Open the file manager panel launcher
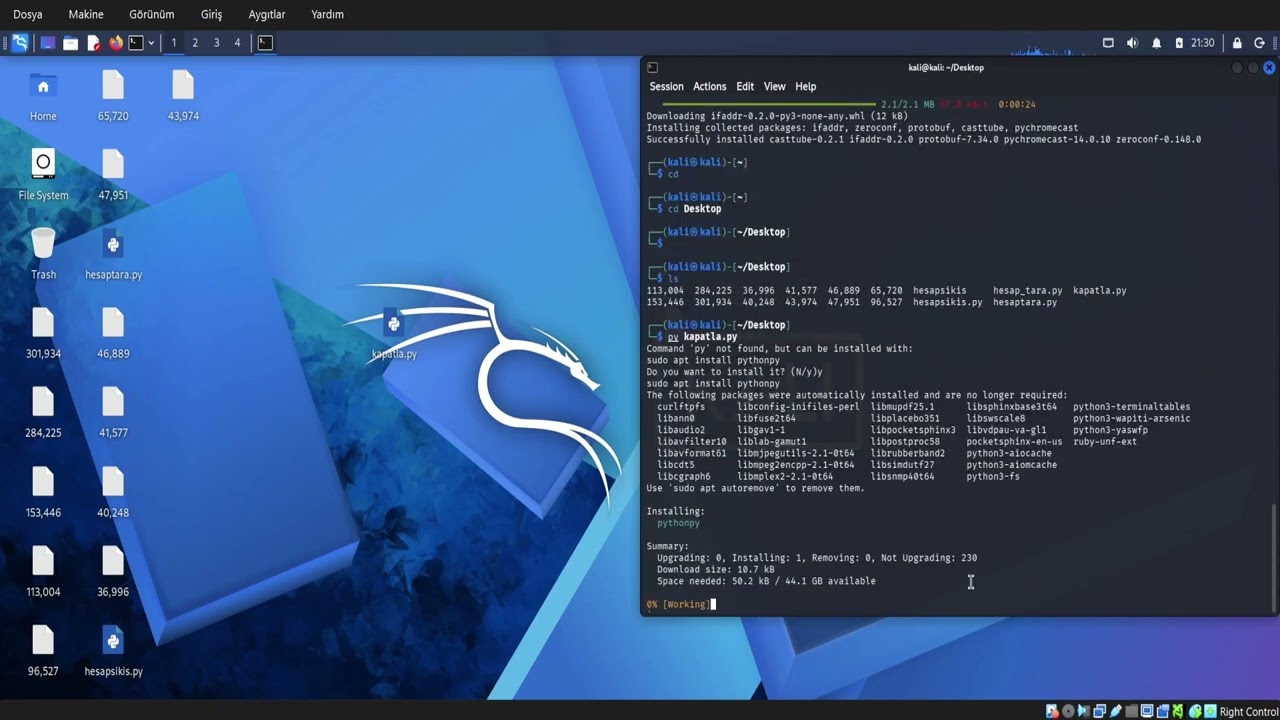 (70, 43)
